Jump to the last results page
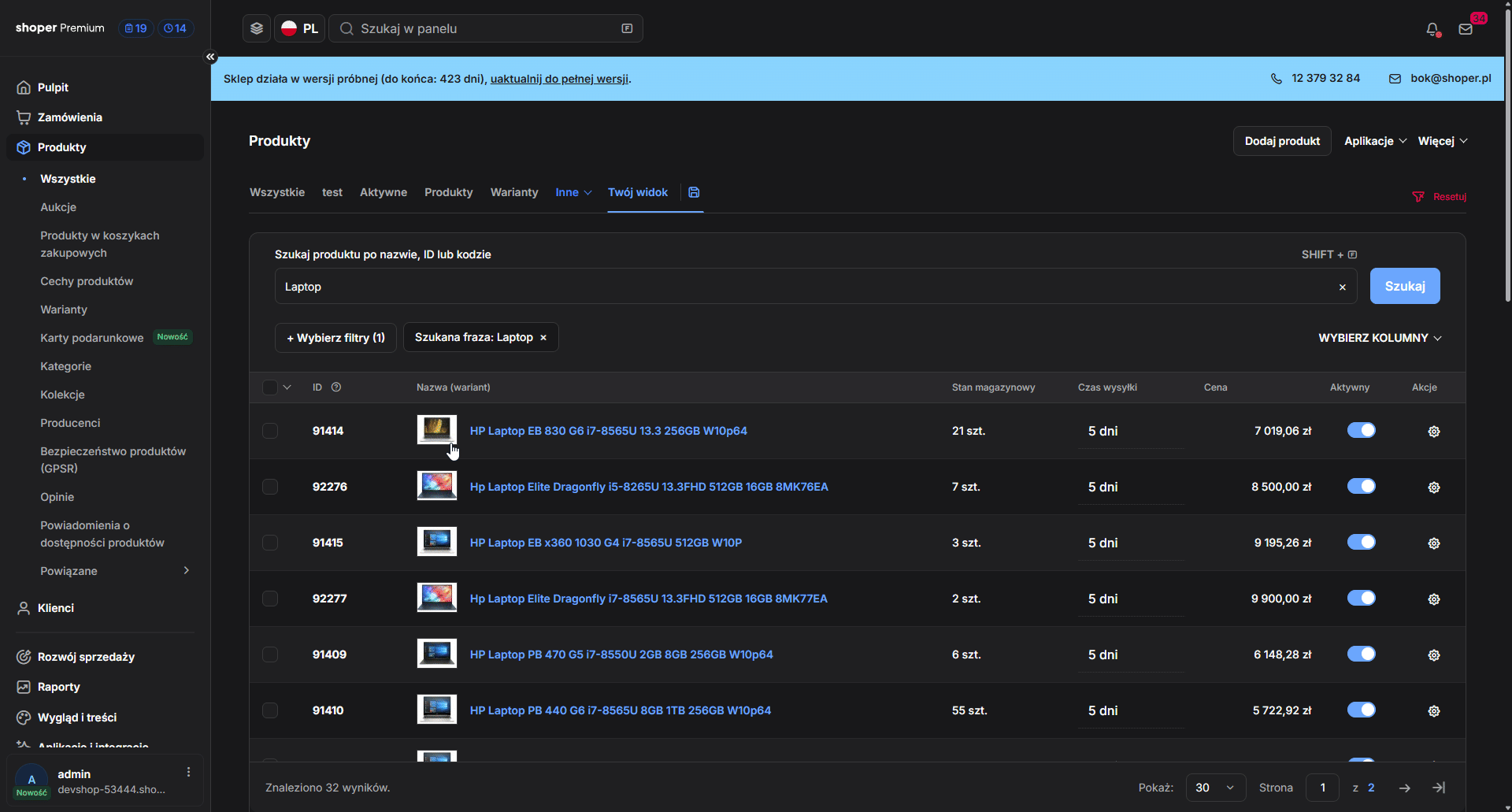 pyautogui.click(x=1439, y=788)
